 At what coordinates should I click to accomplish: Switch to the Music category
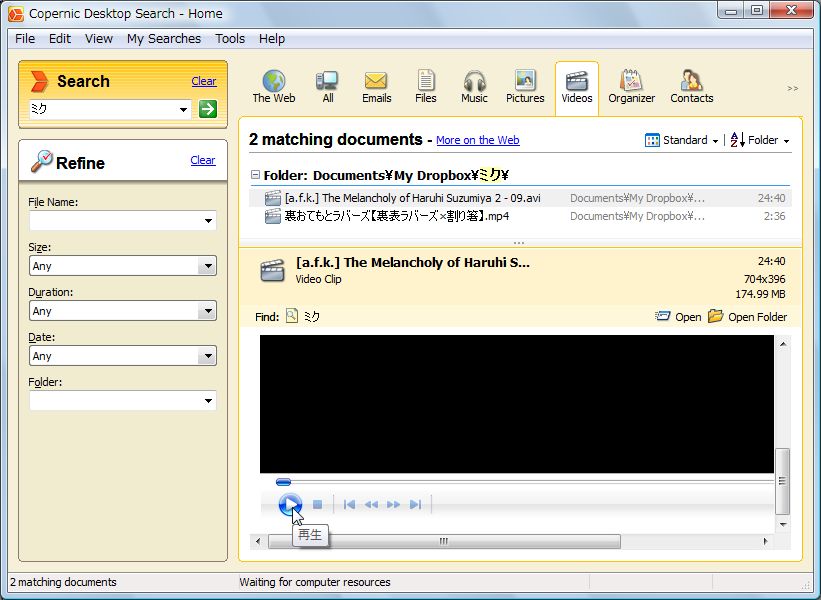474,87
